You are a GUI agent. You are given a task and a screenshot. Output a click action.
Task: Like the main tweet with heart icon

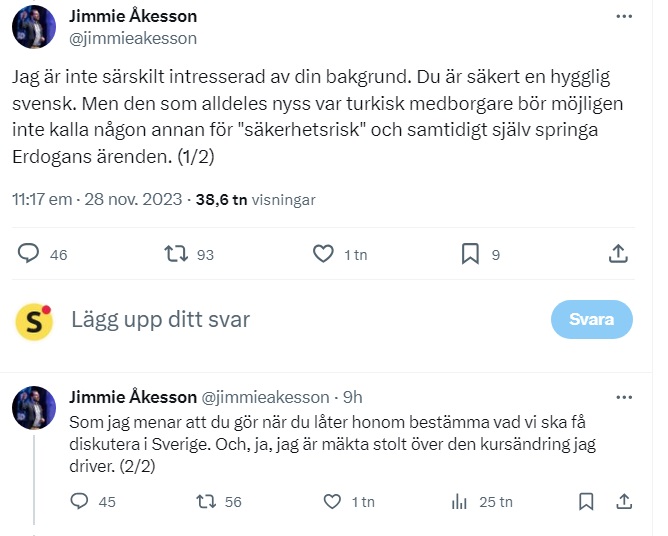323,254
